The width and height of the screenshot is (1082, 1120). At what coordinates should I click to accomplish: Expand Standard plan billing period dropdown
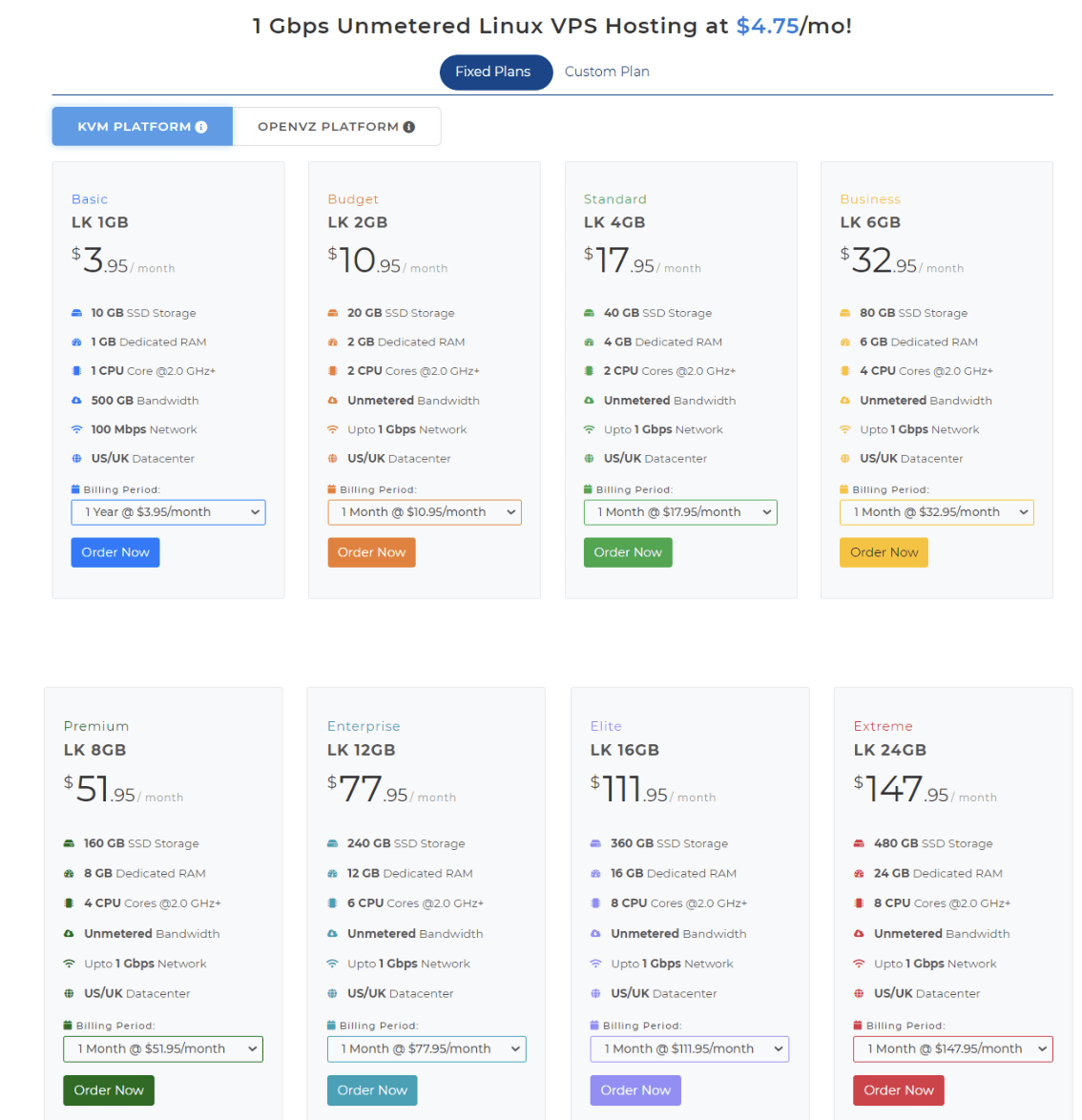[680, 512]
